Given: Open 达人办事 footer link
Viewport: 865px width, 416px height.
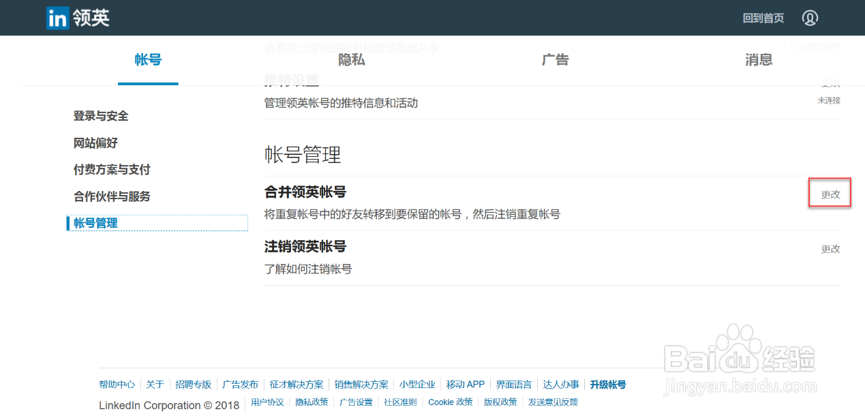Looking at the screenshot, I should point(561,385).
